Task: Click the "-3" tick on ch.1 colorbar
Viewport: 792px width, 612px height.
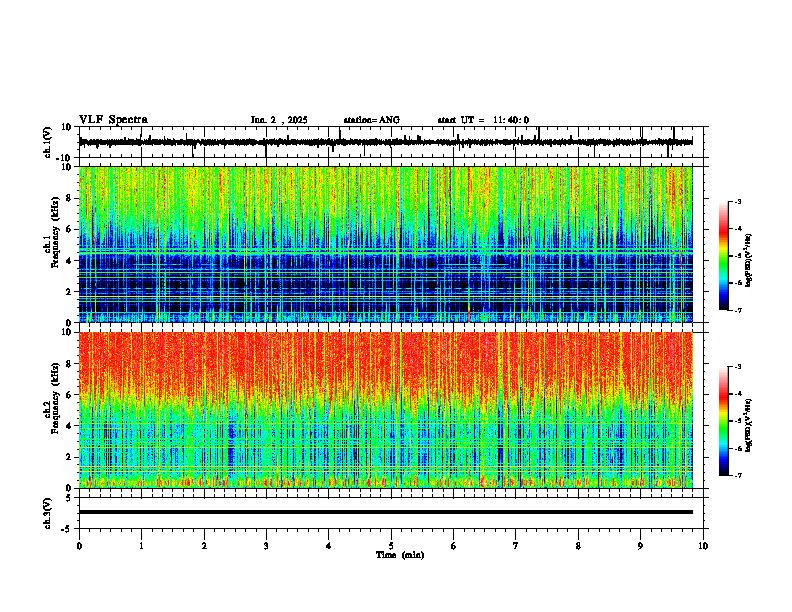Action: pyautogui.click(x=738, y=202)
